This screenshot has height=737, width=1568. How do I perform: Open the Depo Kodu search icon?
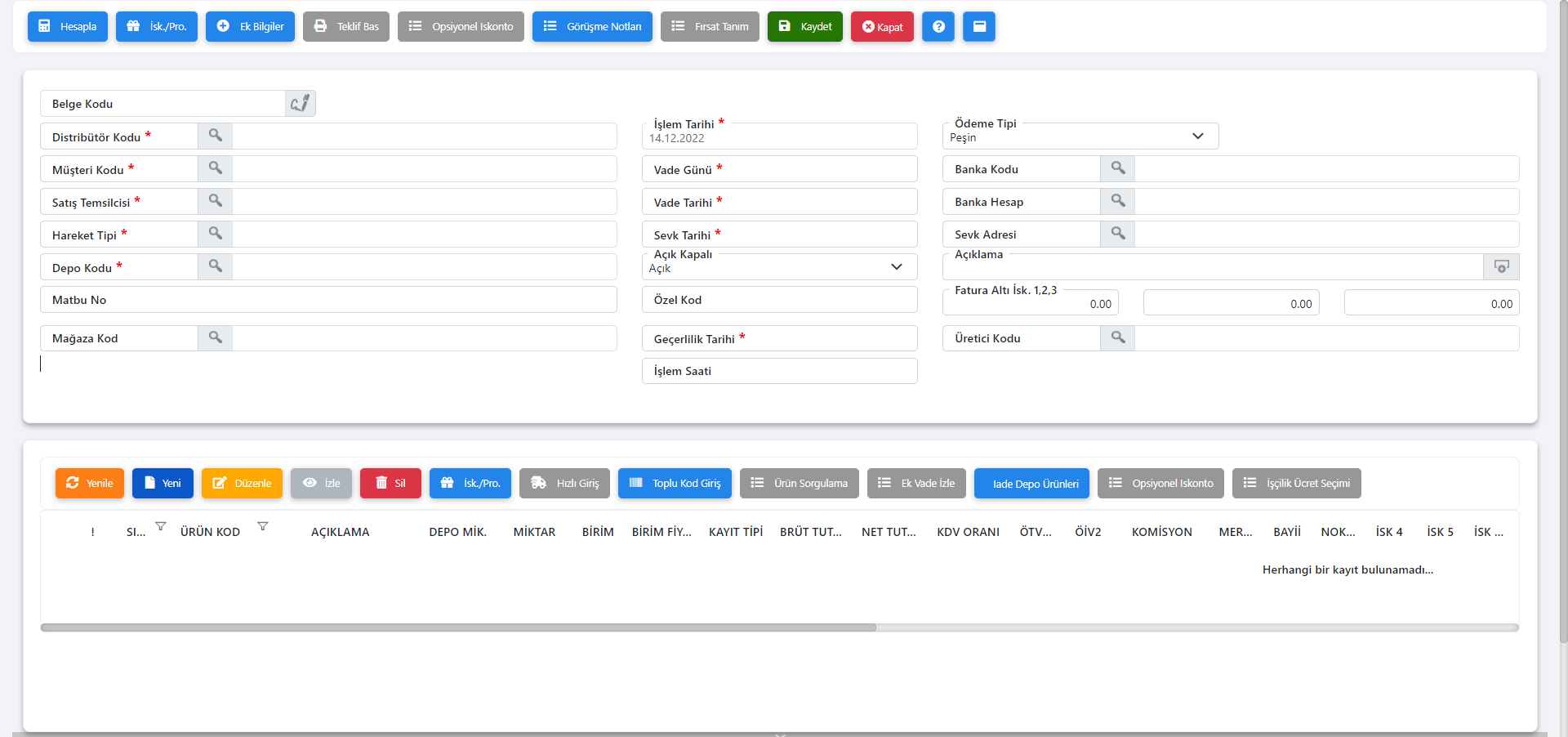[215, 266]
